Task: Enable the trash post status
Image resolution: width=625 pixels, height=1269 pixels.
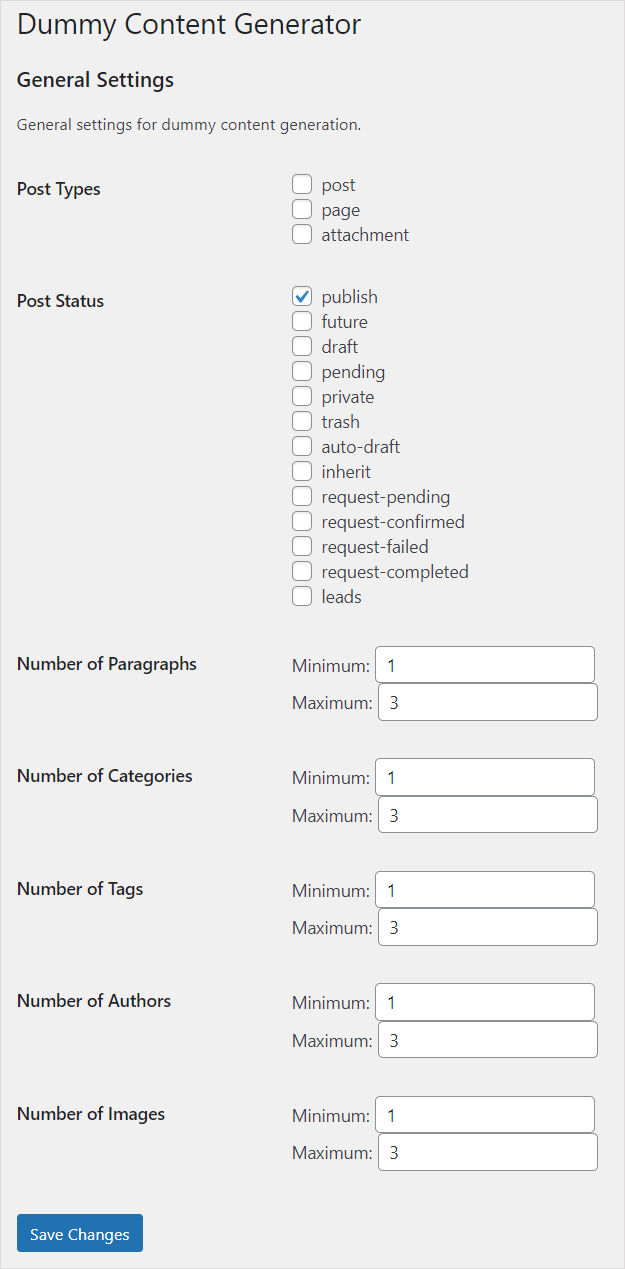Action: coord(302,421)
